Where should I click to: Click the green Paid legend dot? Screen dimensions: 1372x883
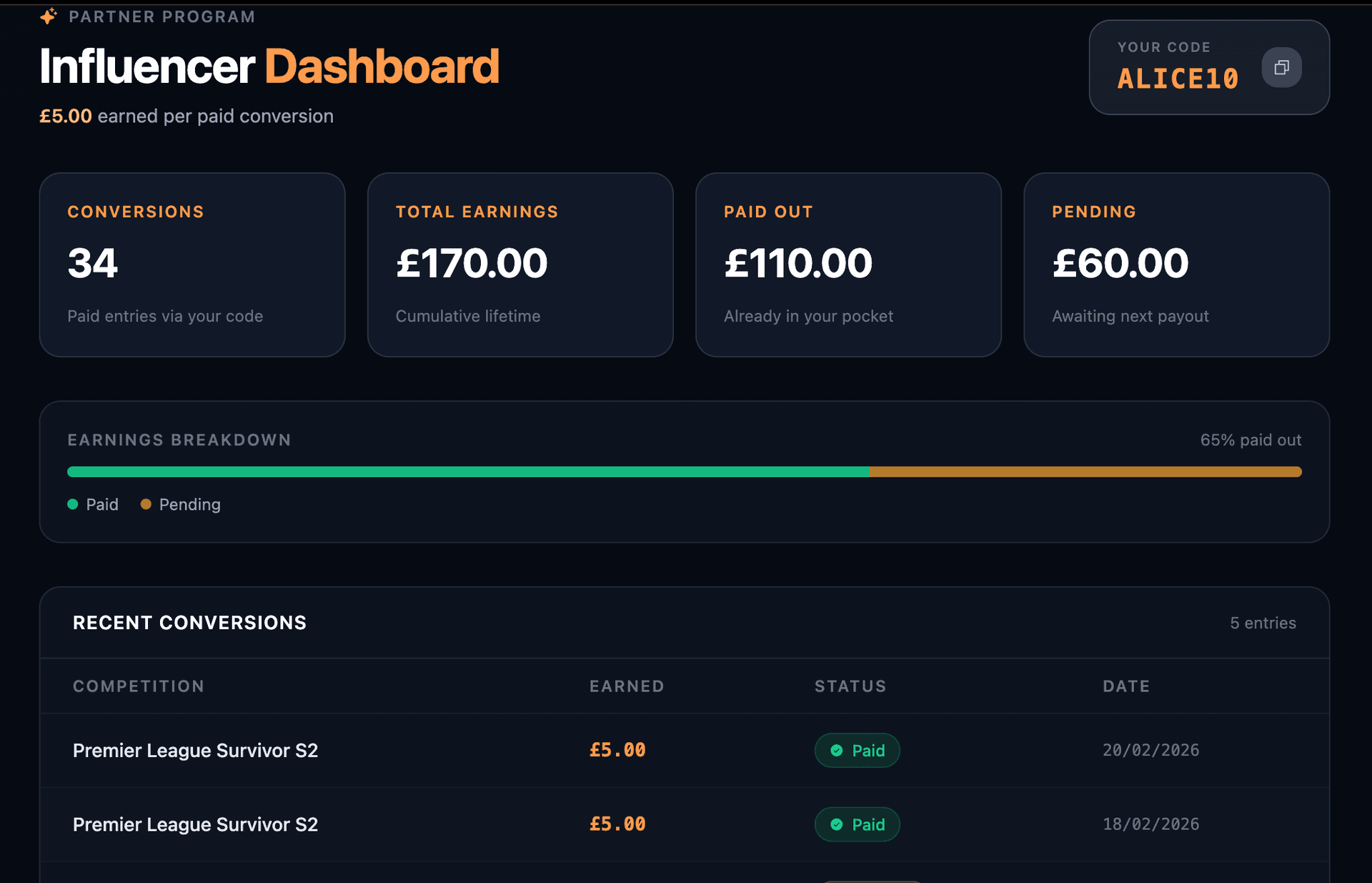click(x=73, y=504)
